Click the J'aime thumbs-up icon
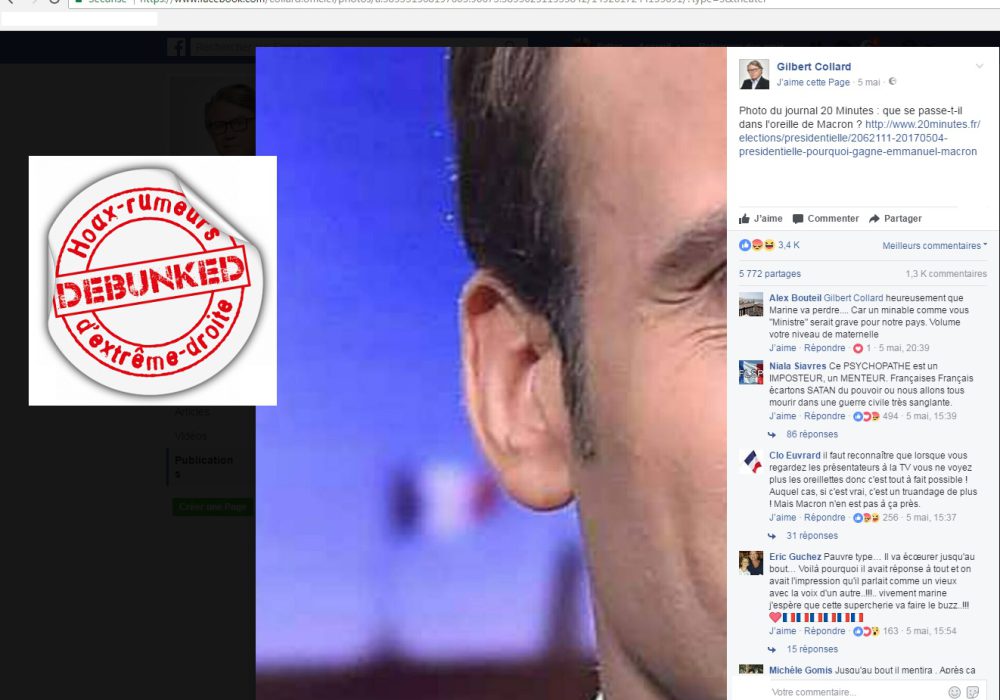This screenshot has height=700, width=1000. click(744, 219)
